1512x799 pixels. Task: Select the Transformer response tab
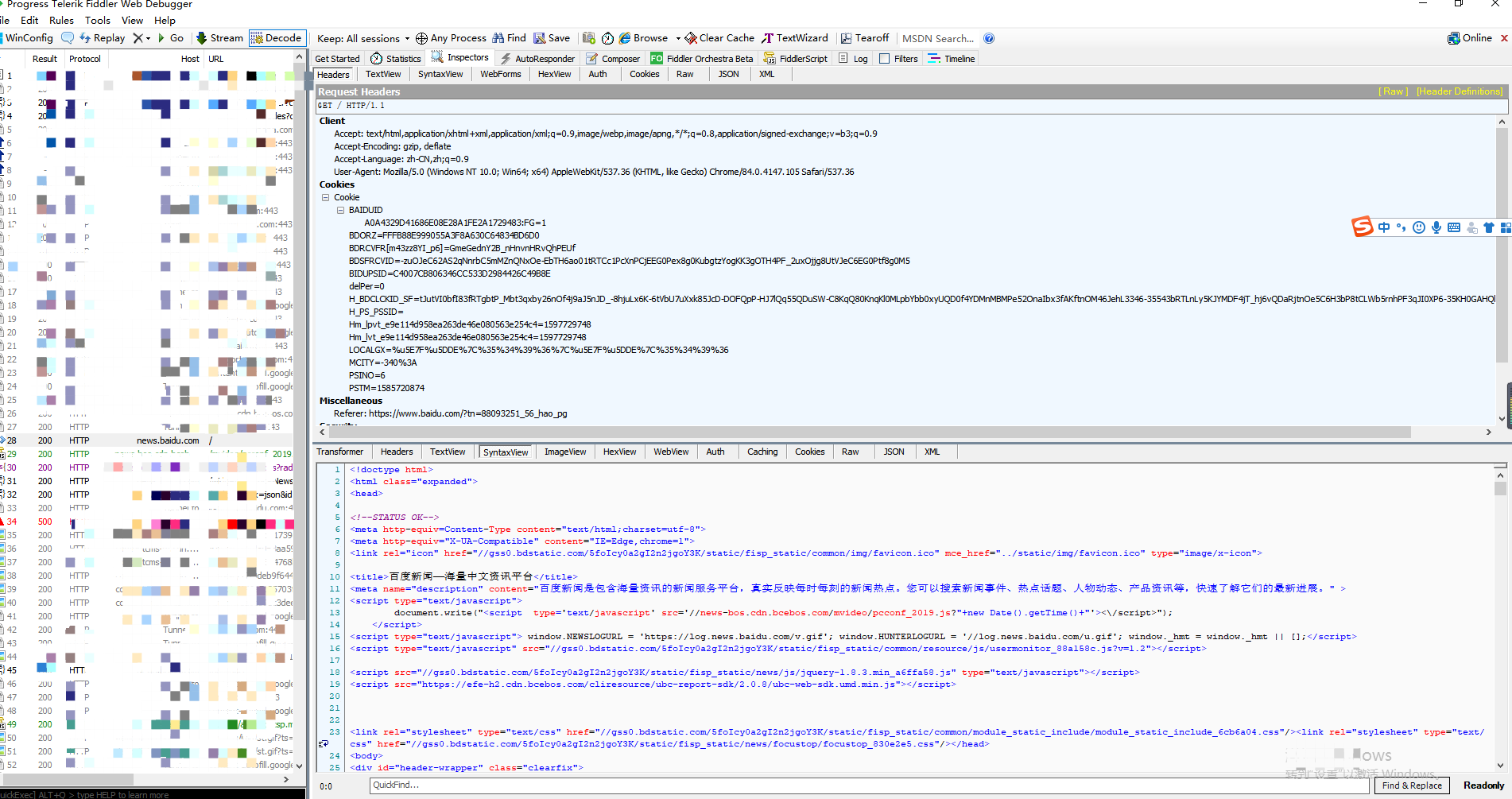339,452
